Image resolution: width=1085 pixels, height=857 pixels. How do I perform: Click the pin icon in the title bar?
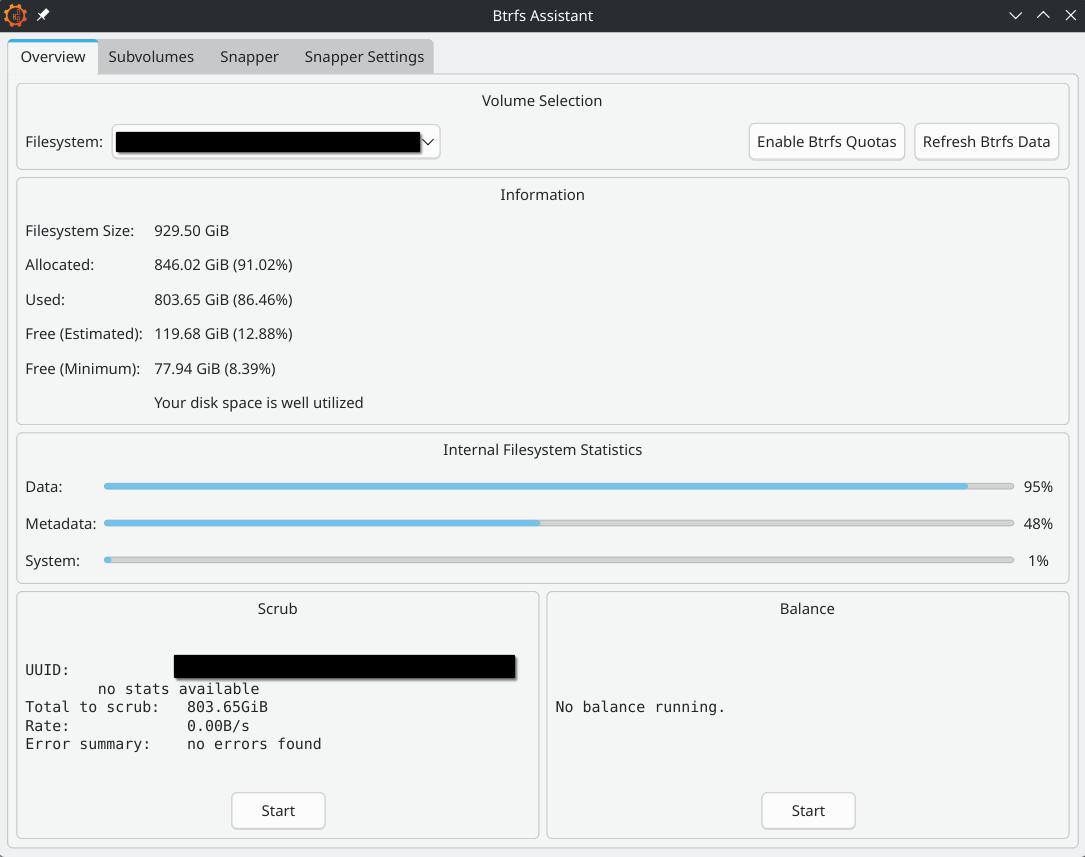40,15
